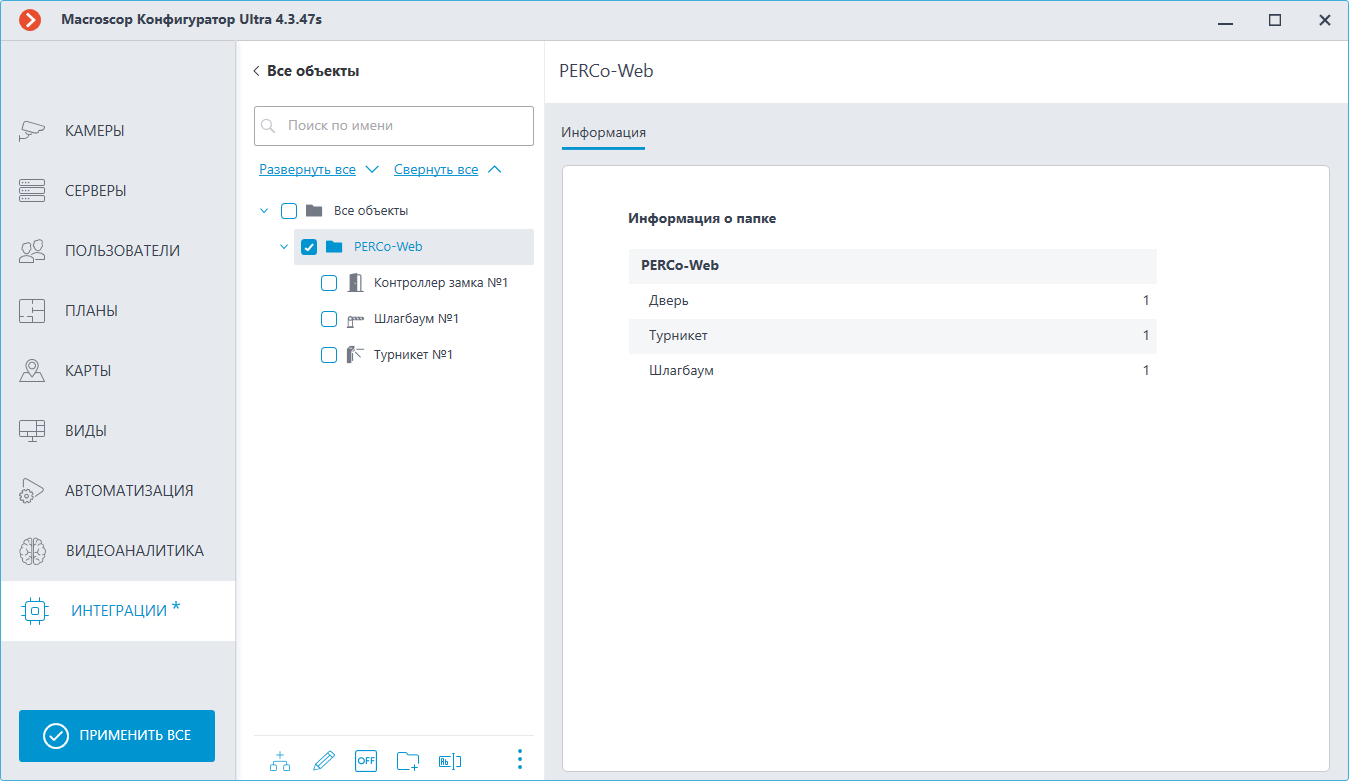
Task: Tick the Контроллер замка №1 checkbox
Action: pos(329,283)
